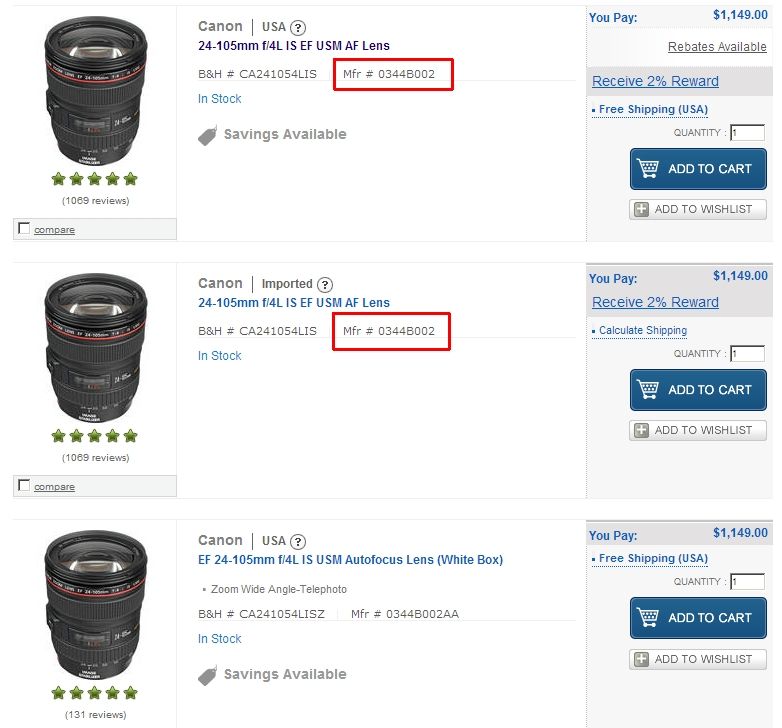This screenshot has width=782, height=728.
Task: Tick the compare checkbox for the Imported lens
Action: (24, 486)
